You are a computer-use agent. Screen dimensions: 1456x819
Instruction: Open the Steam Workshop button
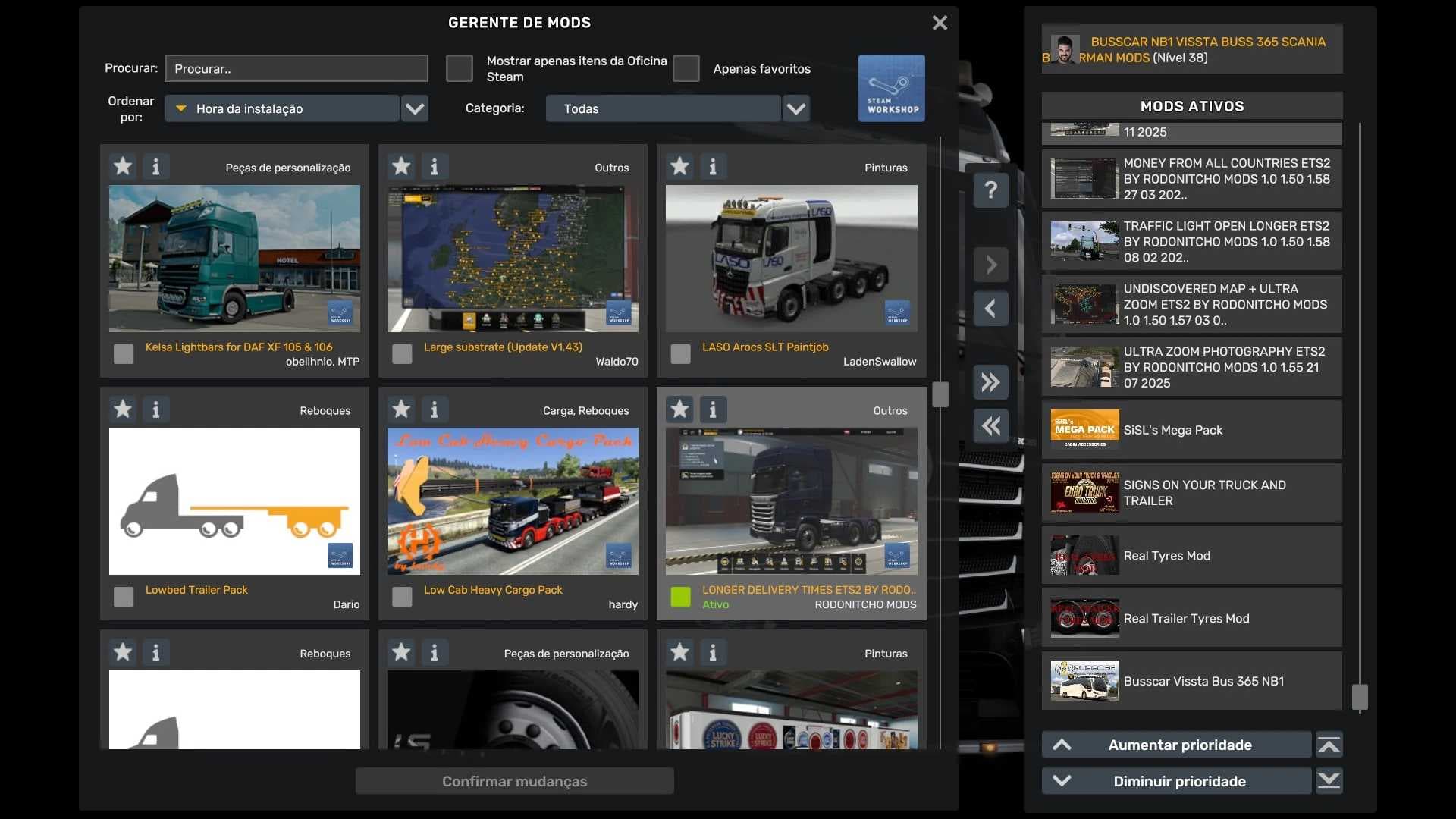pyautogui.click(x=892, y=88)
